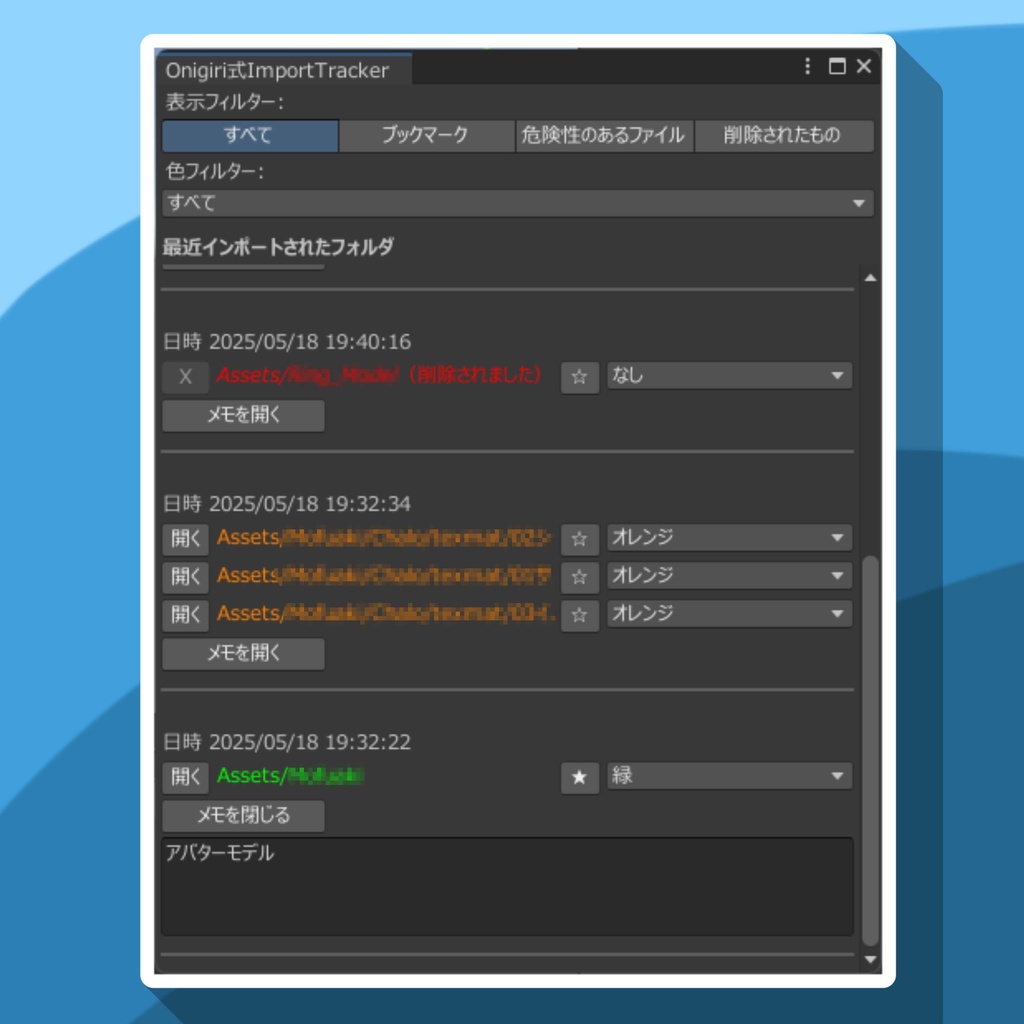
Task: Open the なし color dropdown for the deleted entry
Action: click(728, 377)
